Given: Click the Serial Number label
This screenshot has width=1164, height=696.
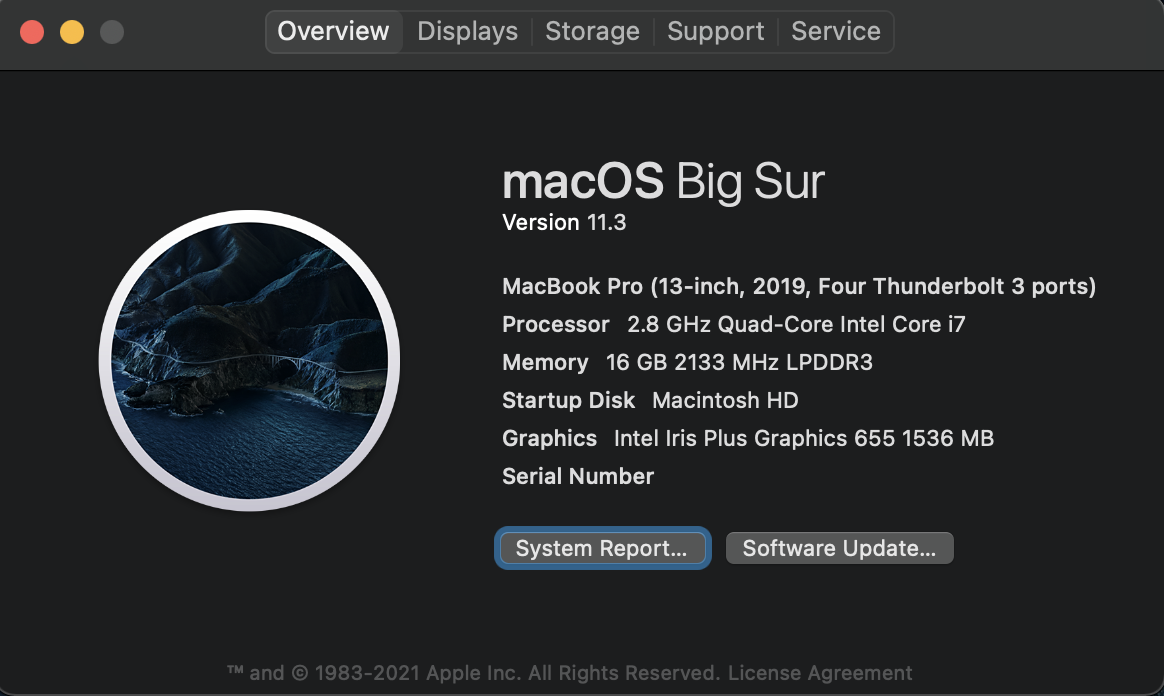Looking at the screenshot, I should tap(578, 476).
